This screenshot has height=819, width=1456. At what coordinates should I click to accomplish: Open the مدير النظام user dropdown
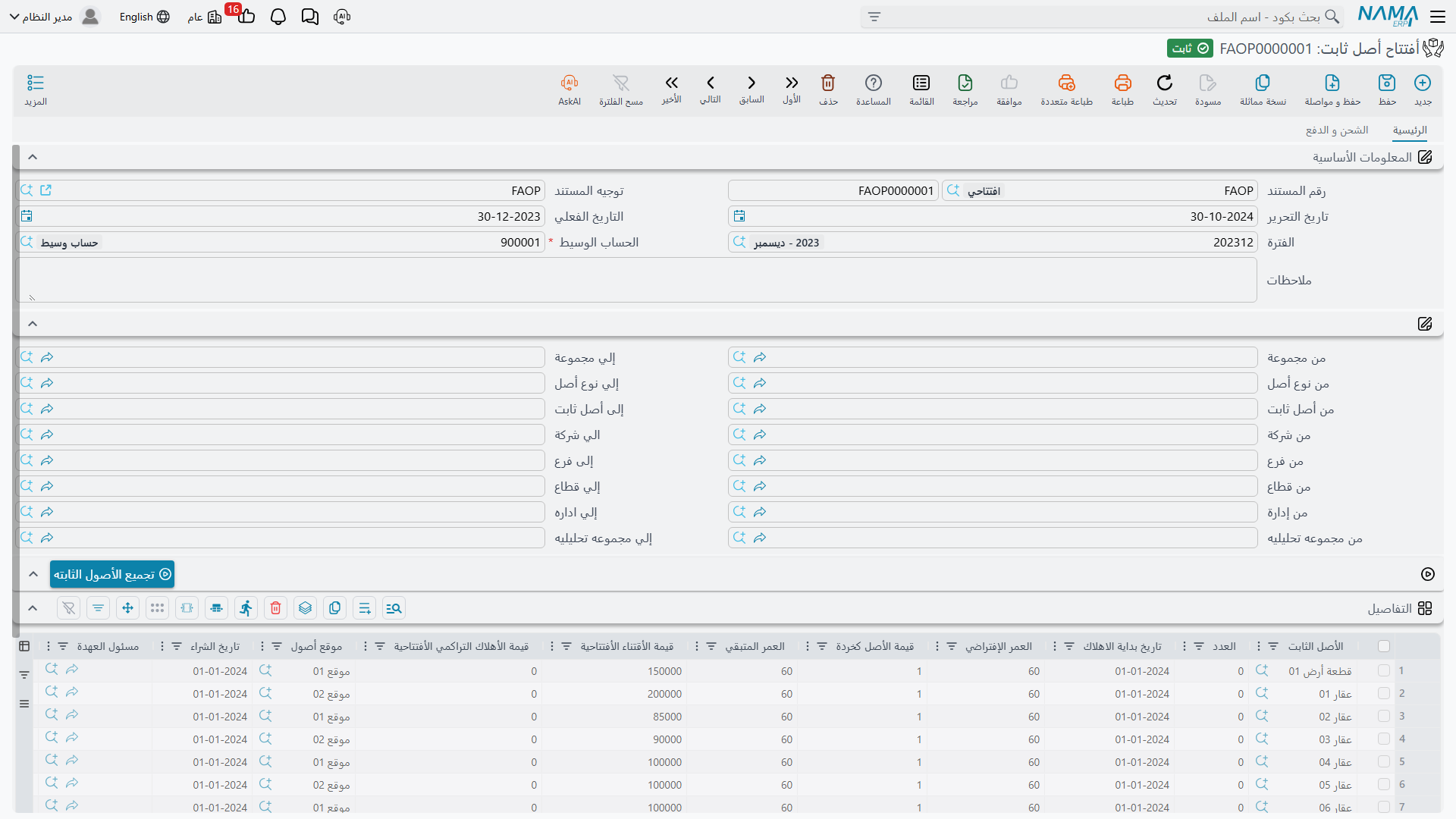[54, 17]
